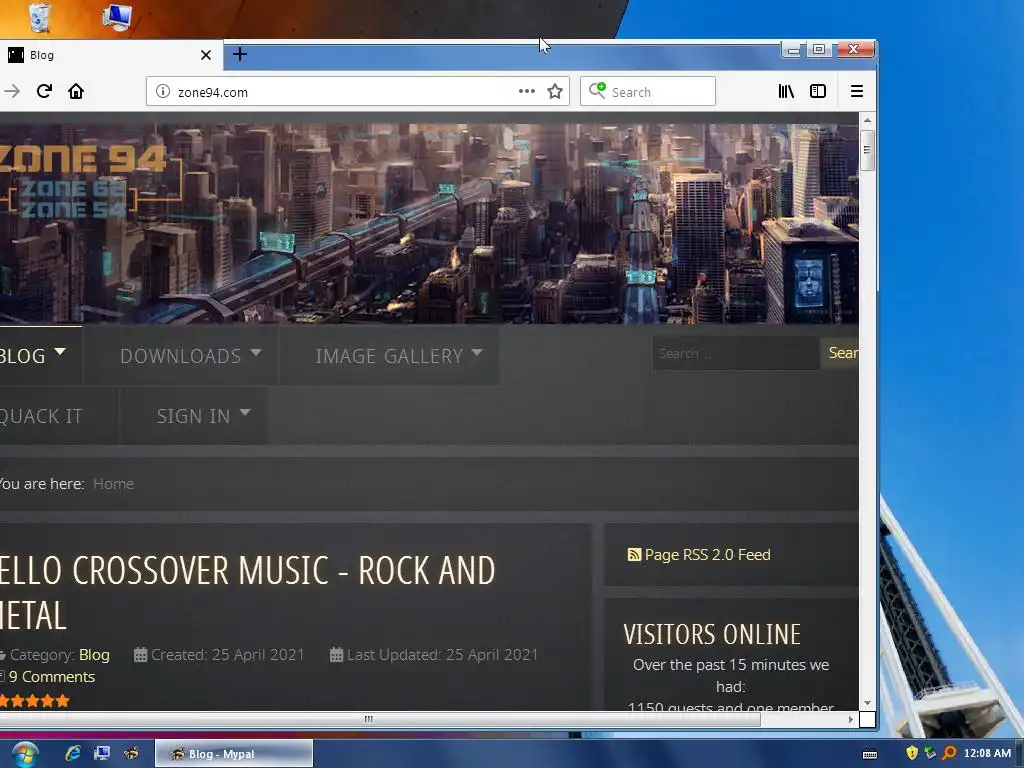
Task: Click the security shield tray icon
Action: 912,753
